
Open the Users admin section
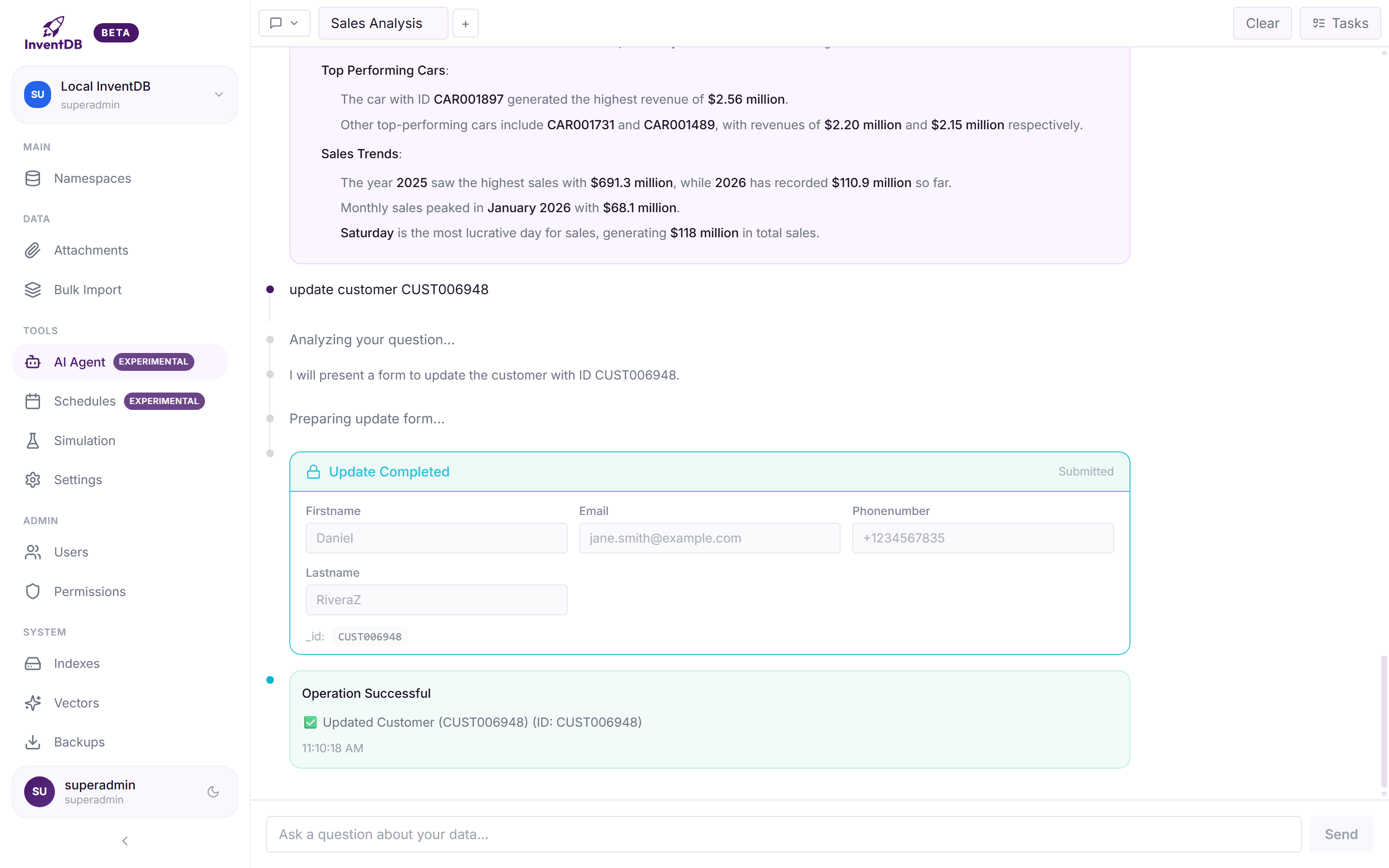click(70, 552)
